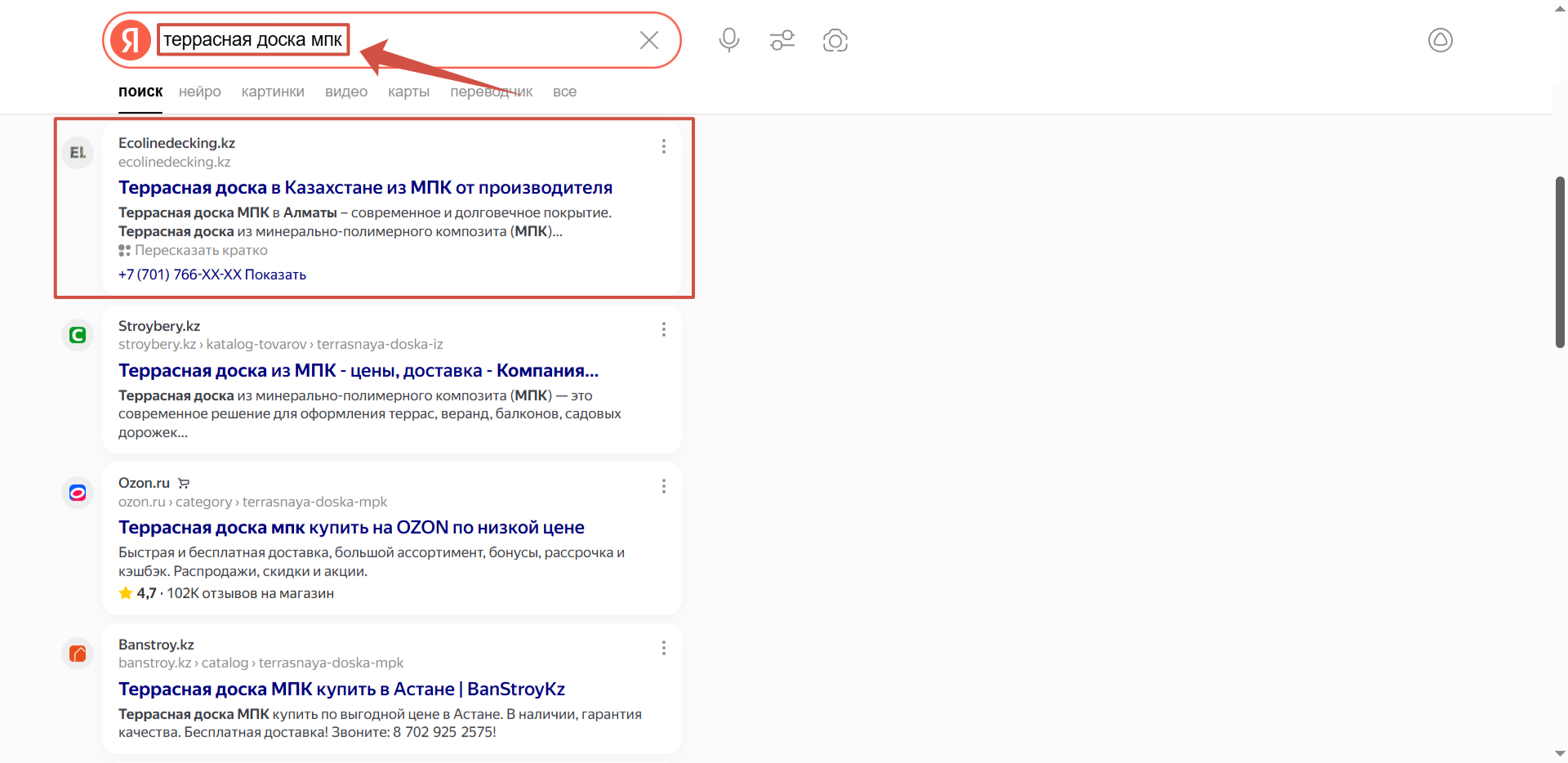Image resolution: width=1568 pixels, height=763 pixels.
Task: Click the Ozon.ru favicon
Action: click(x=78, y=493)
